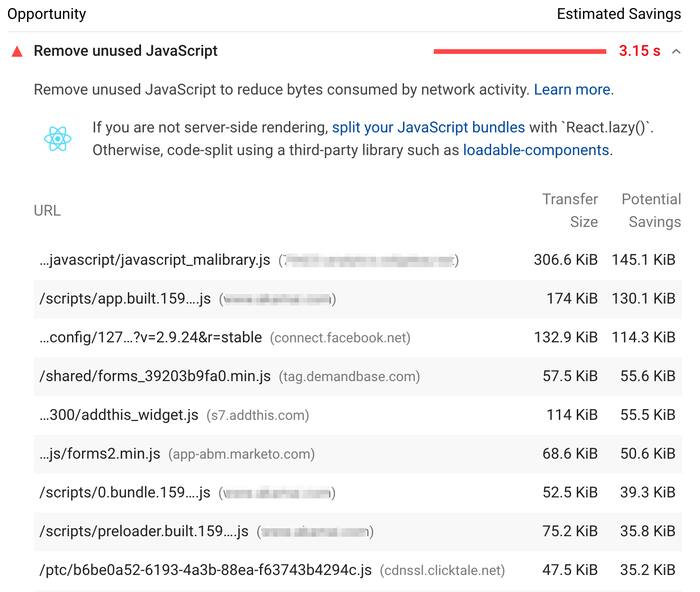Click the Potential Savings column header
Image resolution: width=700 pixels, height=592 pixels.
click(x=651, y=210)
